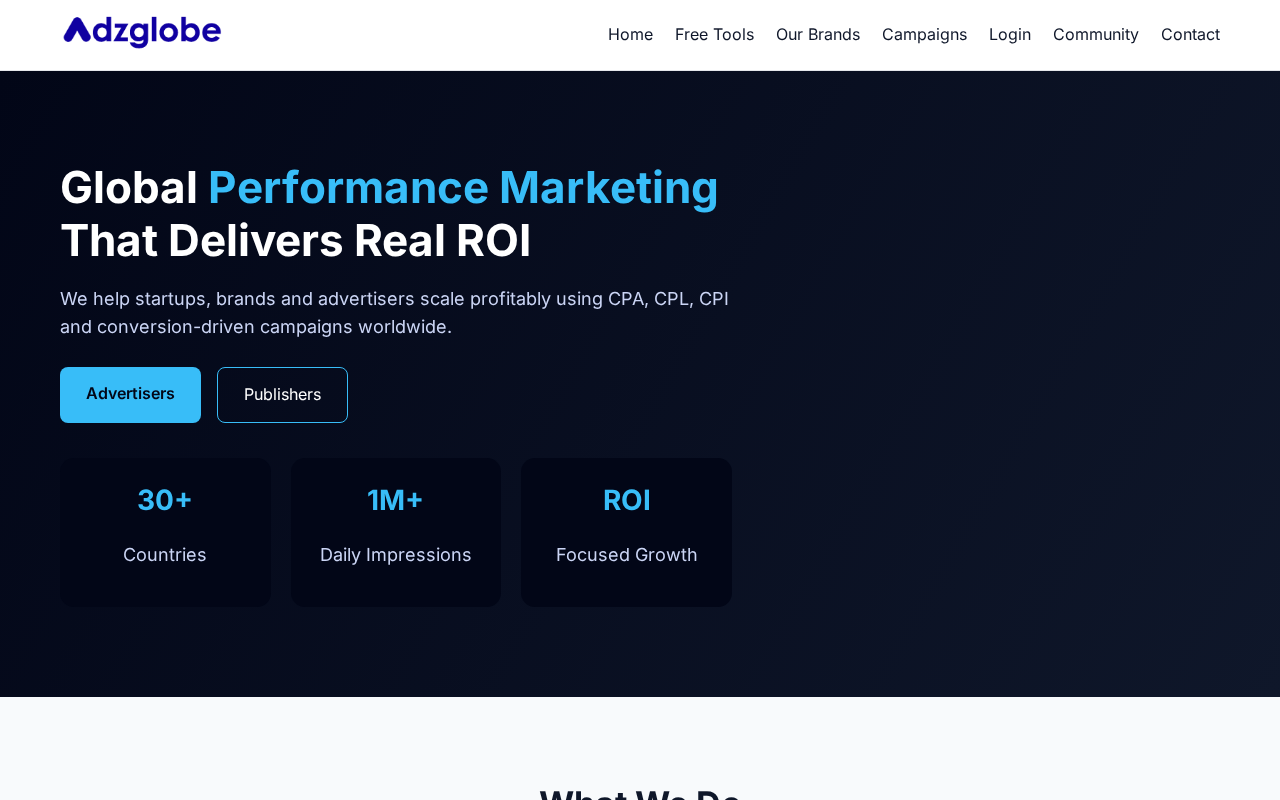The width and height of the screenshot is (1280, 800).
Task: Click the Daily Impressions label
Action: (x=396, y=555)
